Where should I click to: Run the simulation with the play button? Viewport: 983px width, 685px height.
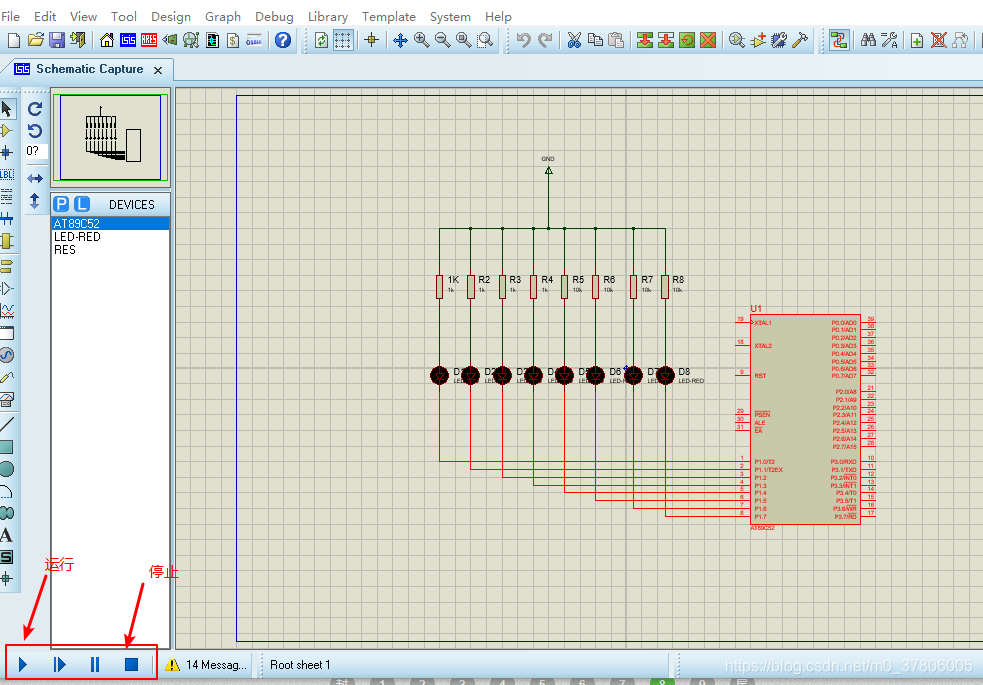tap(23, 664)
